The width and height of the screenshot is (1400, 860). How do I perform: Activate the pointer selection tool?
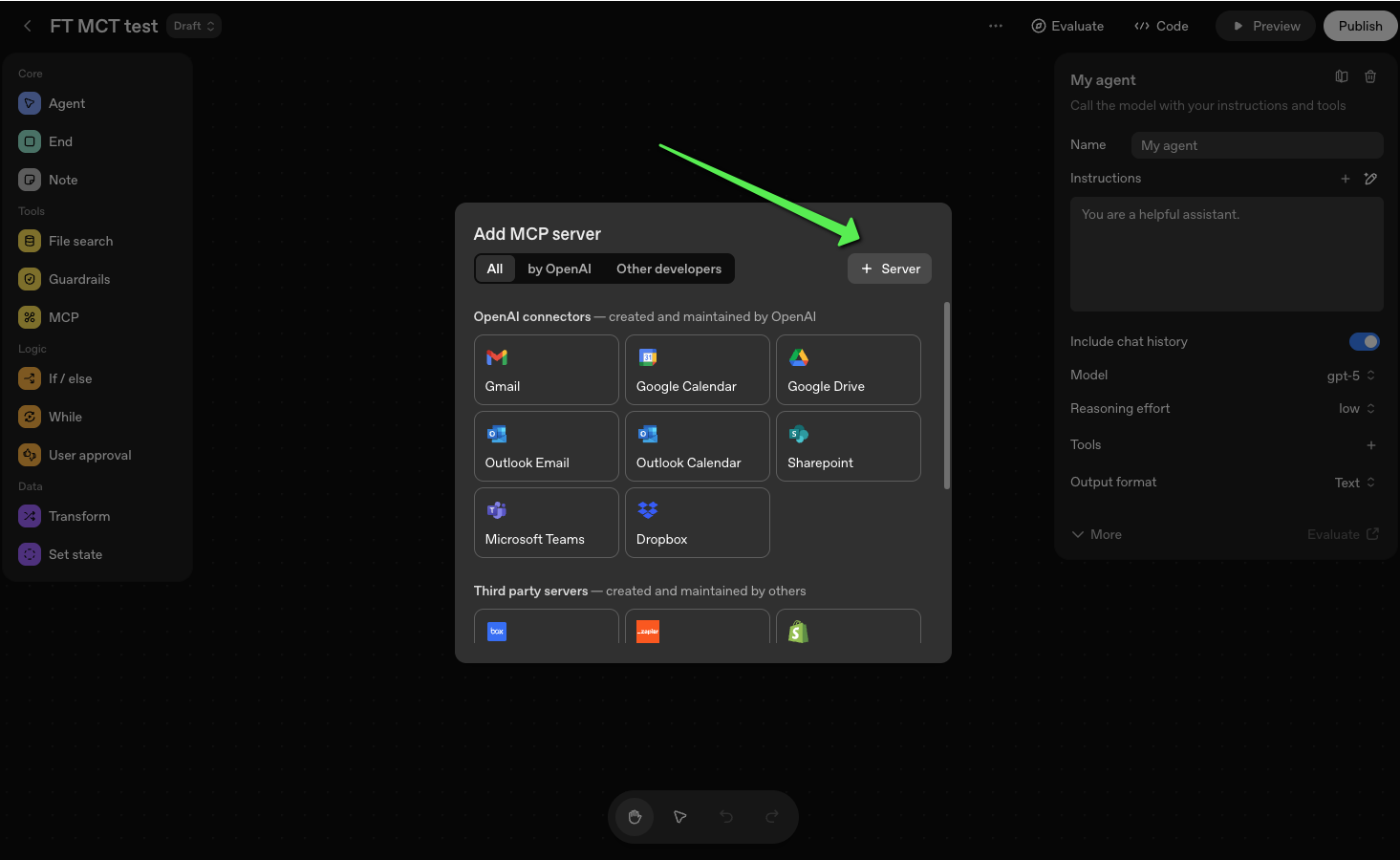[680, 817]
